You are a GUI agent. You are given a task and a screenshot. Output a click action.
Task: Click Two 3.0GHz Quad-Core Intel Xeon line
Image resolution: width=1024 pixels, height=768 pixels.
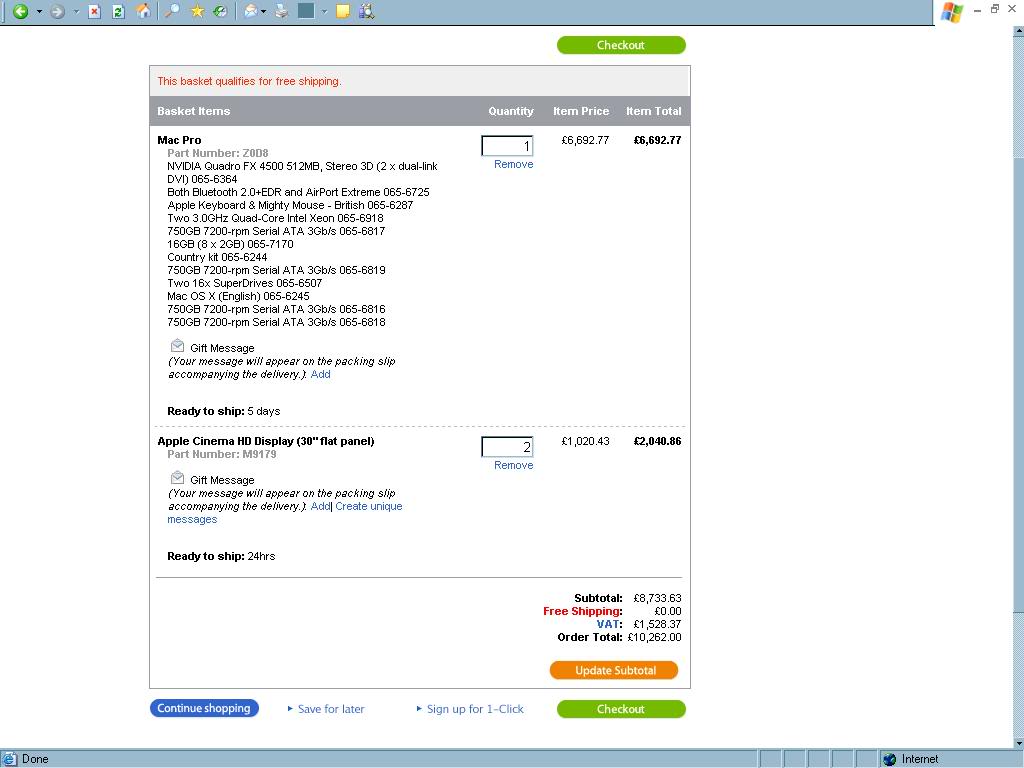pos(276,218)
